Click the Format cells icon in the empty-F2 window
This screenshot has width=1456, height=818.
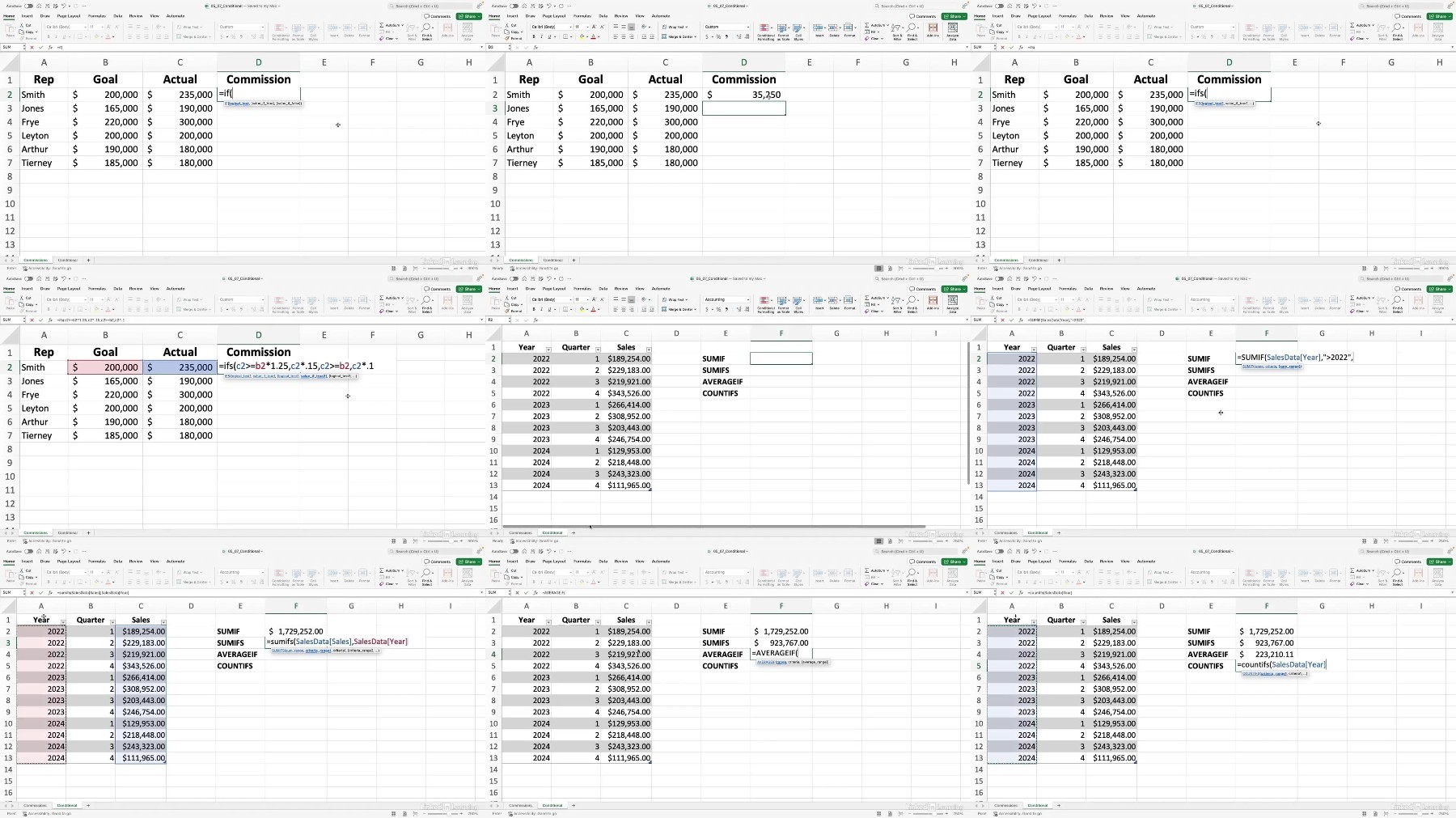[x=849, y=302]
